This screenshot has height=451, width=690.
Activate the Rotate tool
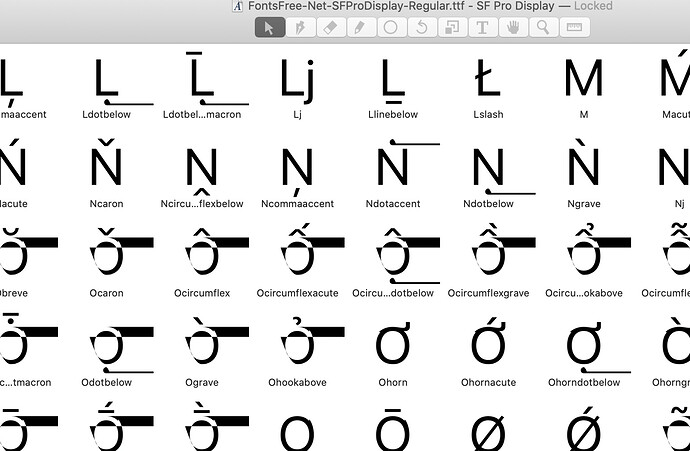(422, 28)
